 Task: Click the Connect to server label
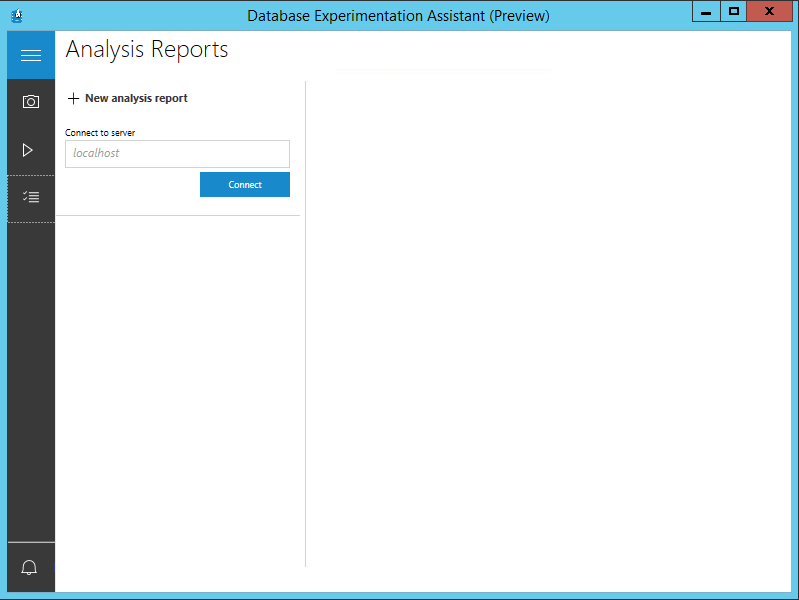[100, 132]
